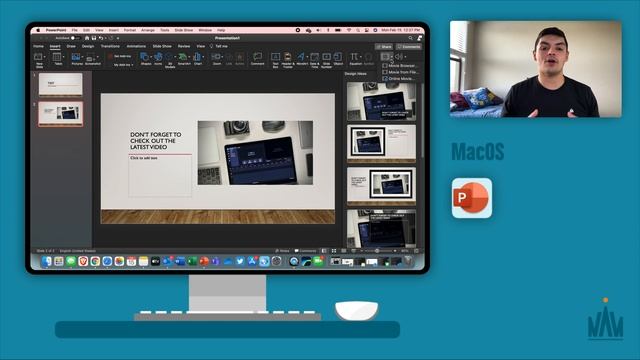640x360 pixels.
Task: Select slide 2 thumbnail in panel
Action: (x=60, y=114)
